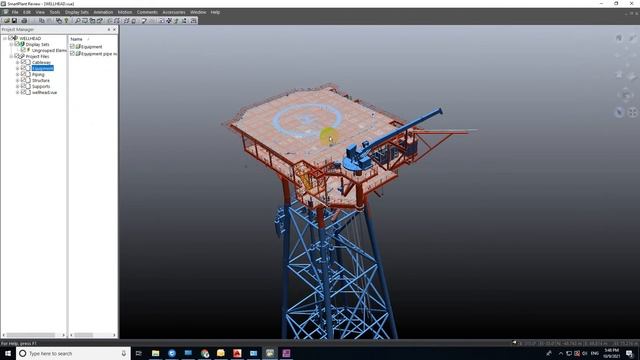Screen dimensions: 640x360
Task: Click the orbit control in viewport controls
Action: click(626, 94)
